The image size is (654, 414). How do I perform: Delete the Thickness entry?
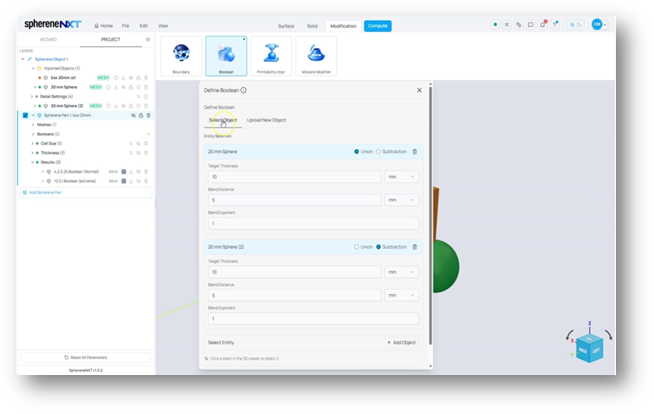[146, 153]
